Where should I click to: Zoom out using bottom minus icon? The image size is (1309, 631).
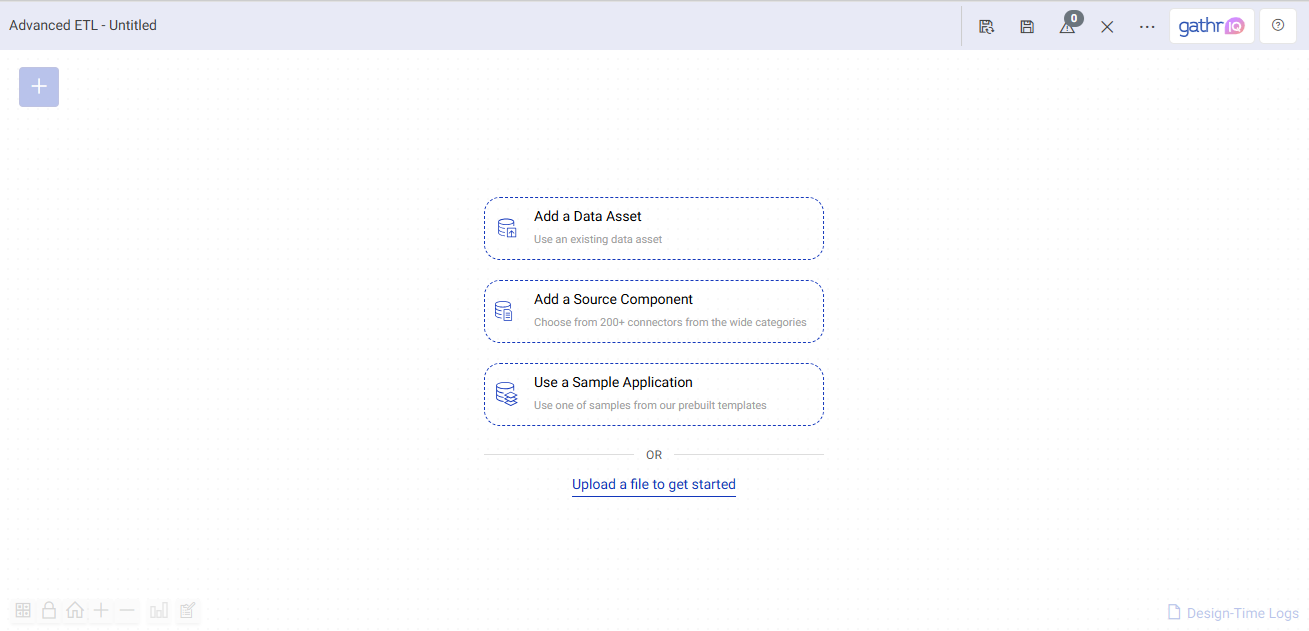pos(127,610)
